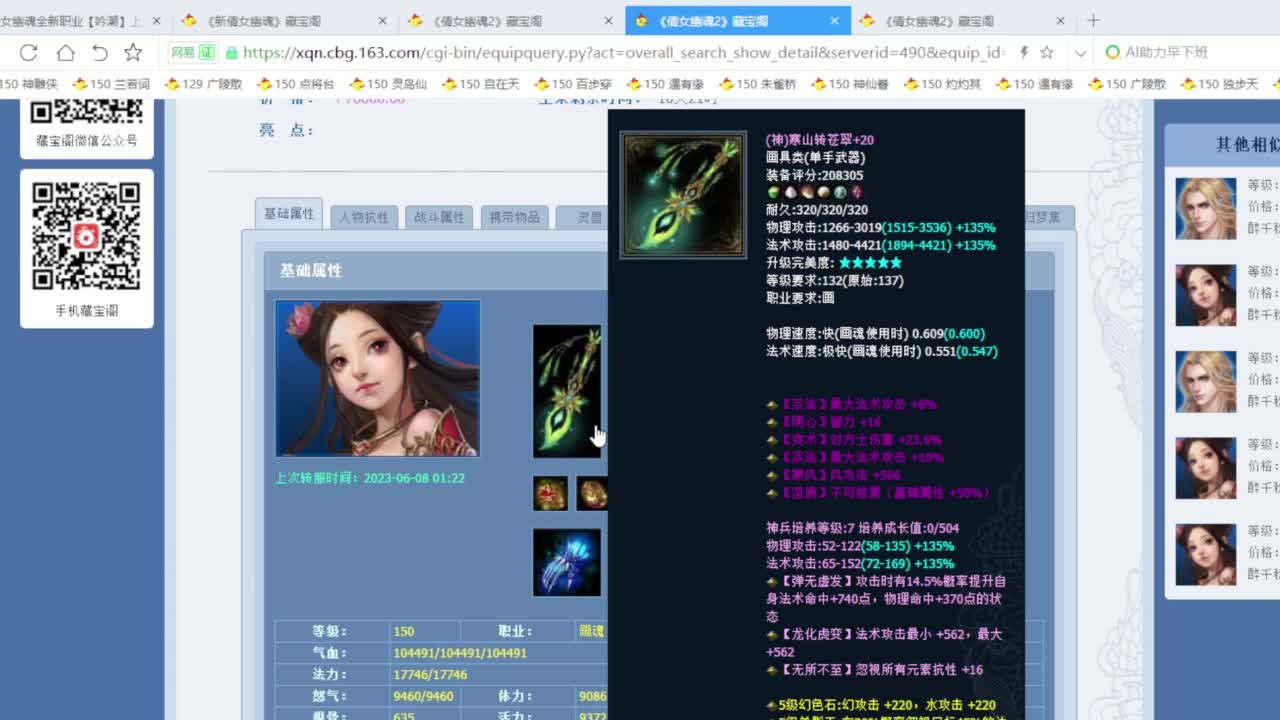Open bookmark 150 灵岛仙
The width and height of the screenshot is (1280, 720).
pyautogui.click(x=388, y=84)
